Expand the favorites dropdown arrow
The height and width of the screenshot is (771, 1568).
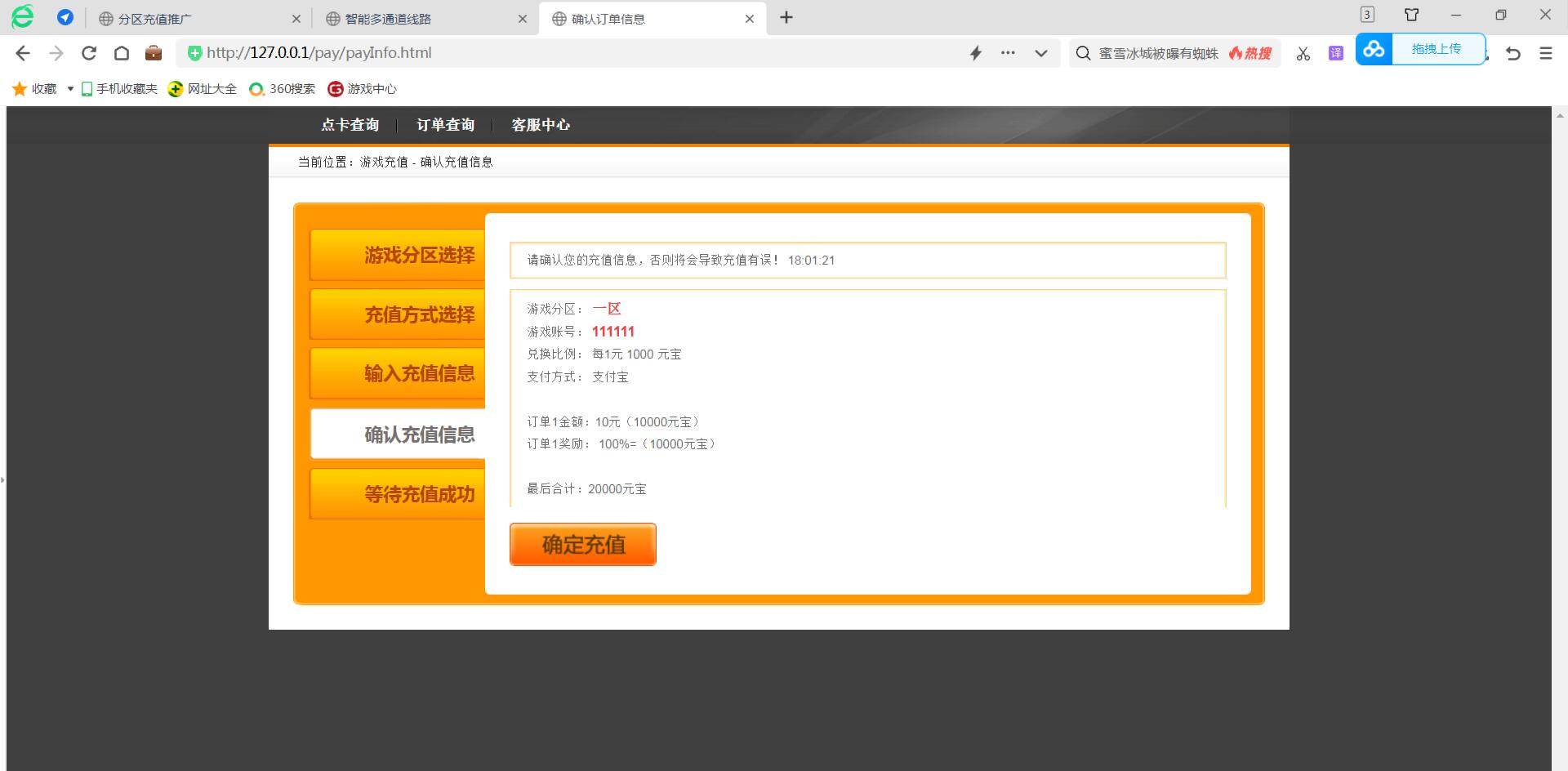pyautogui.click(x=70, y=89)
